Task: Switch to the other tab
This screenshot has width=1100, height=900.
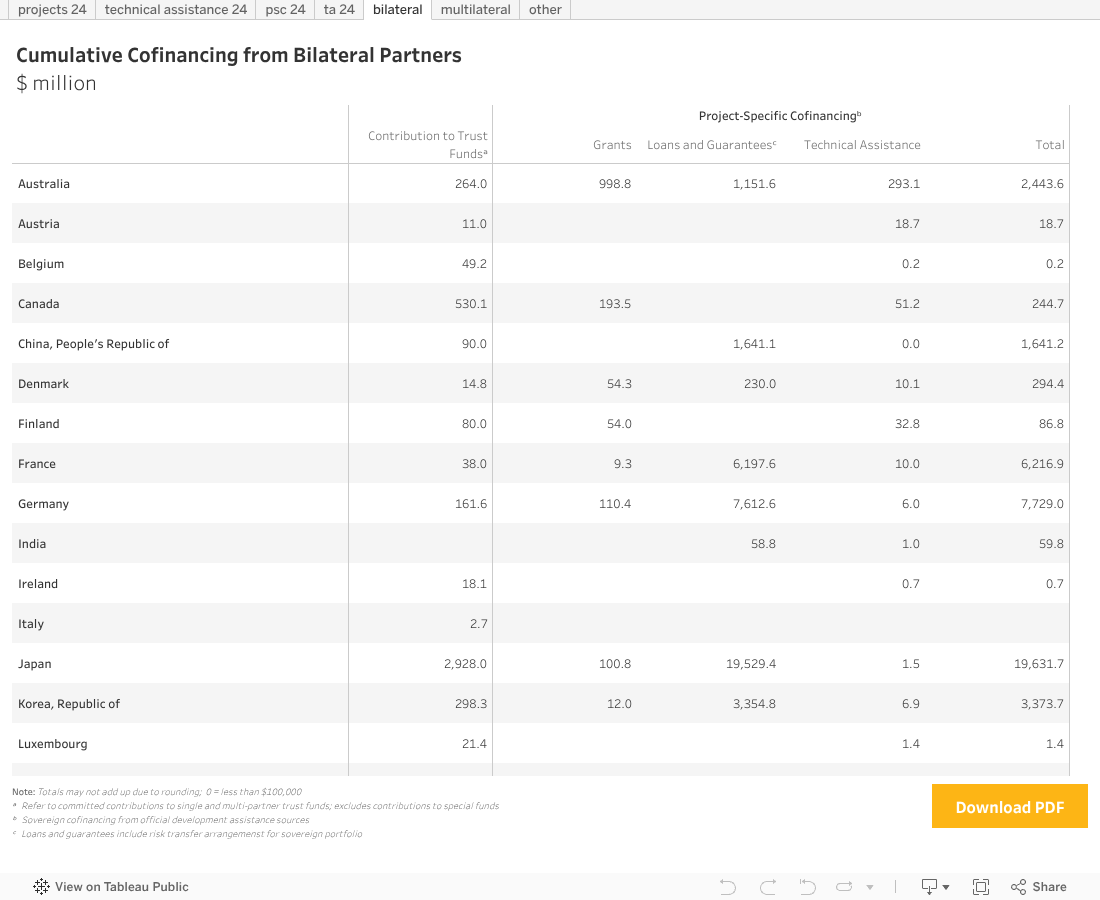Action: (x=545, y=10)
